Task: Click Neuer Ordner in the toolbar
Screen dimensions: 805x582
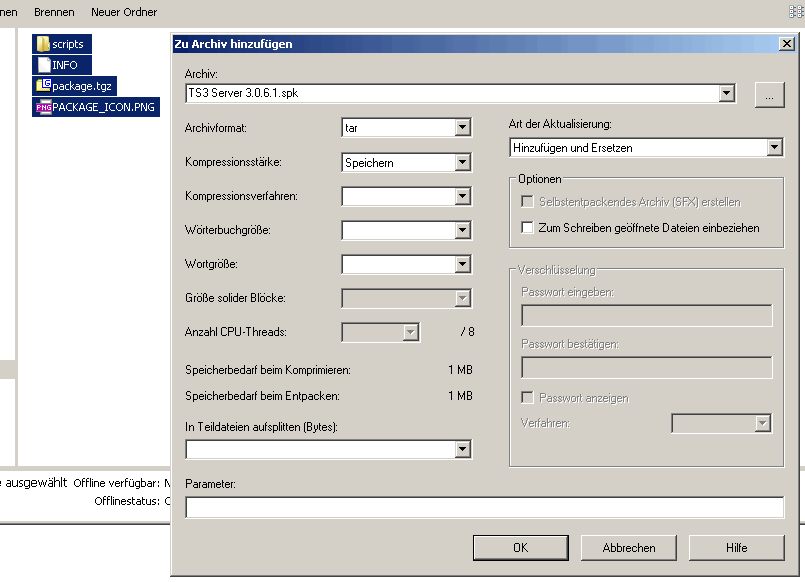Action: (123, 12)
